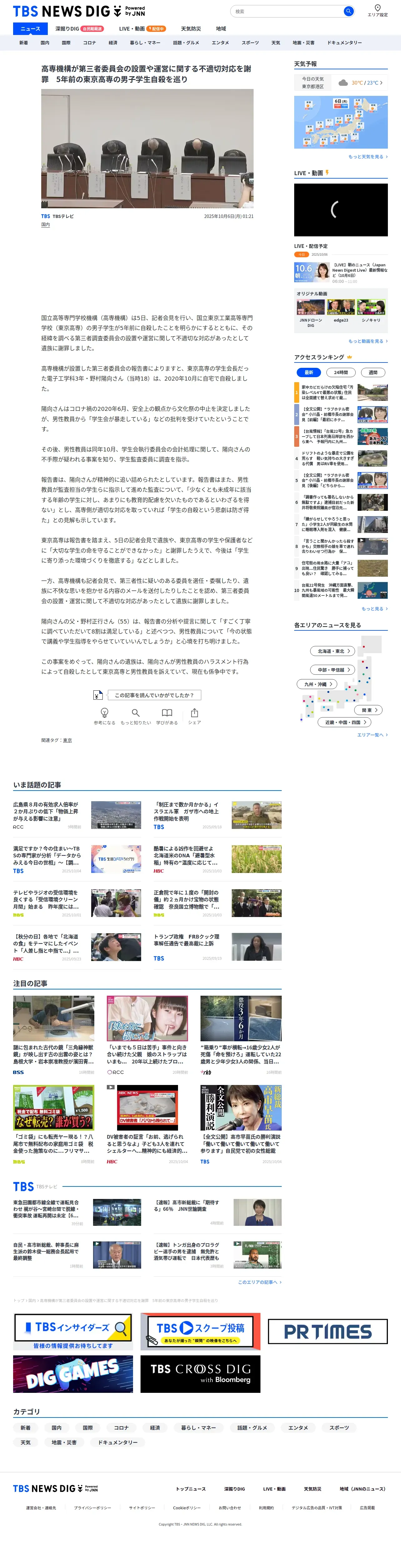Open エリア設定 location pin icon
This screenshot has width=401, height=1568.
pos(377,8)
